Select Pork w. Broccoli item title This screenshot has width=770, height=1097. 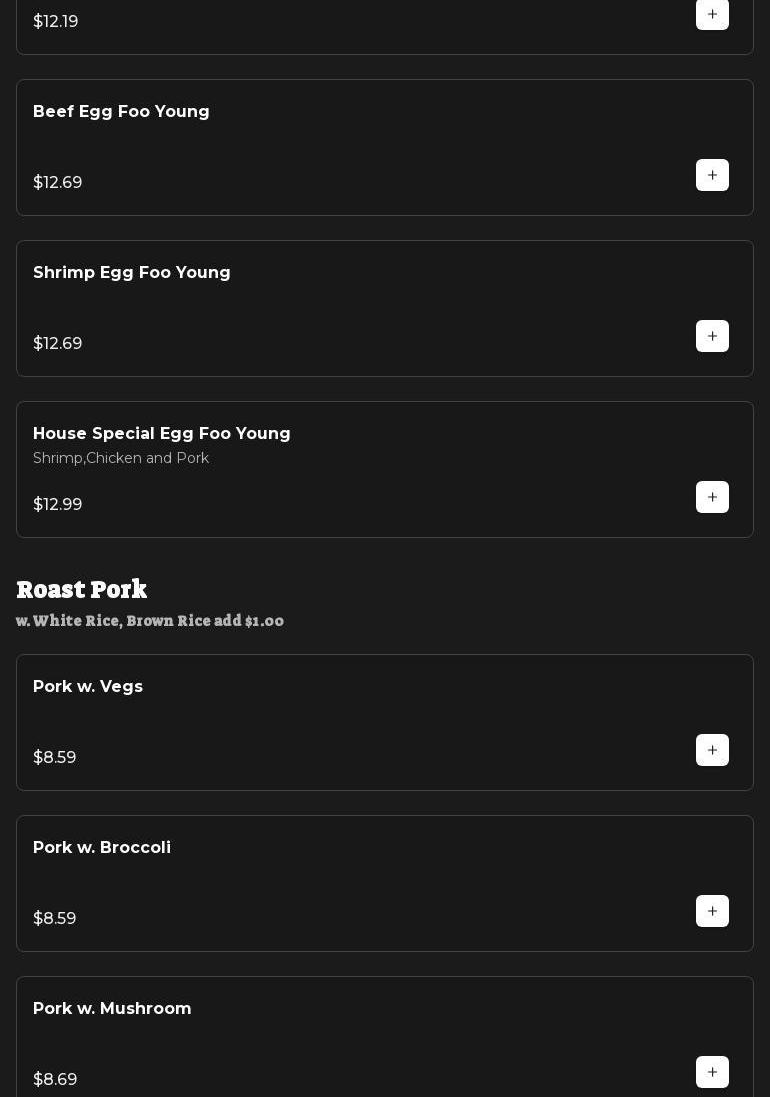coord(102,848)
